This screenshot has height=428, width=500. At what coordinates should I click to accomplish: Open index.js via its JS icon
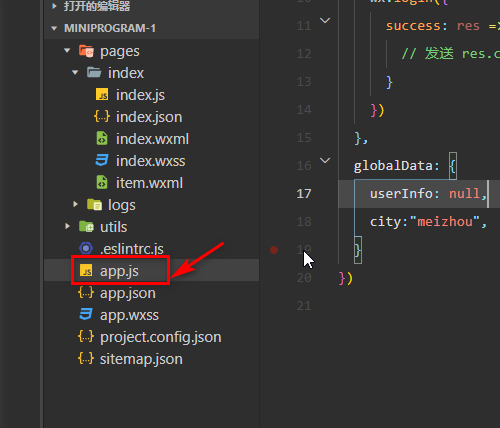[x=102, y=95]
